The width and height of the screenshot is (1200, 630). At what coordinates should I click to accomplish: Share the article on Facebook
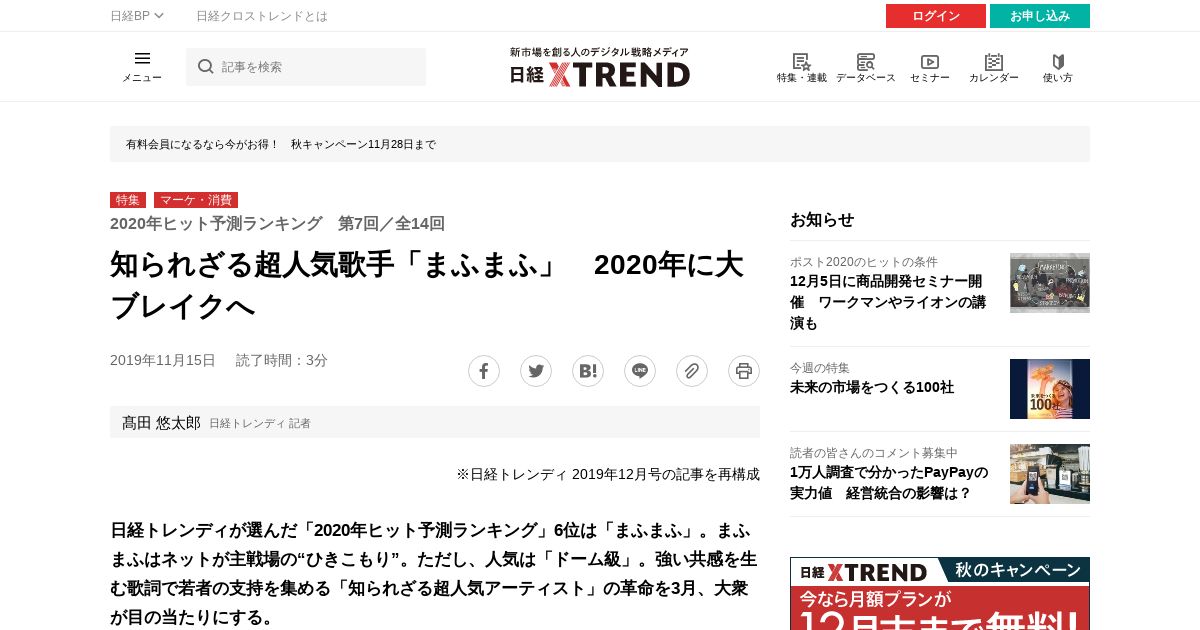point(484,371)
